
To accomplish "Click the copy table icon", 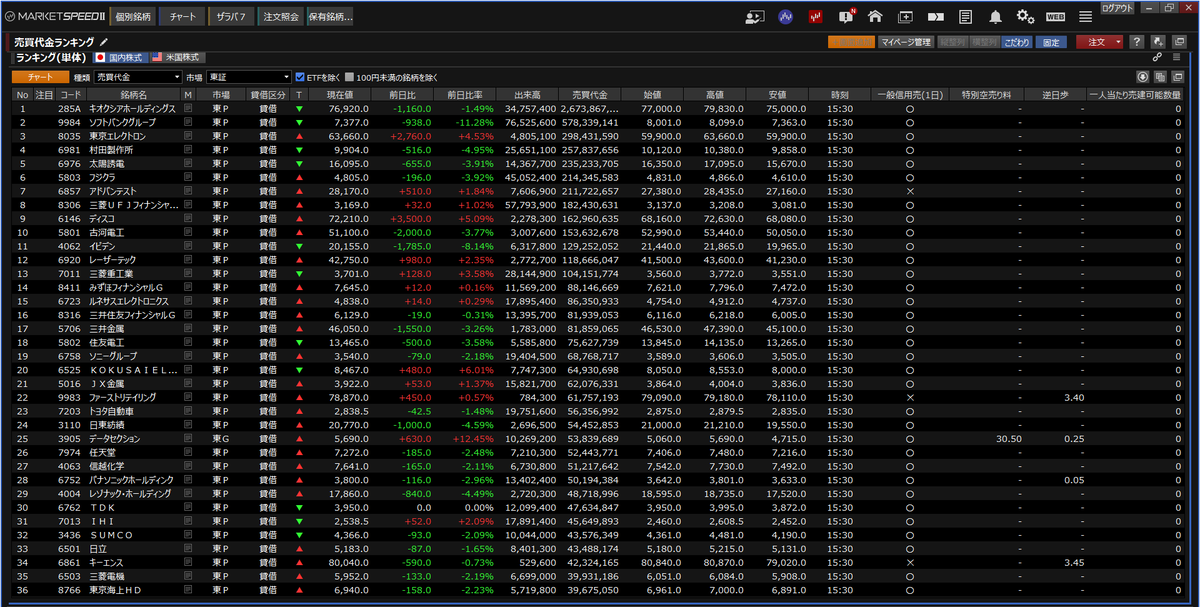I will 1160,77.
